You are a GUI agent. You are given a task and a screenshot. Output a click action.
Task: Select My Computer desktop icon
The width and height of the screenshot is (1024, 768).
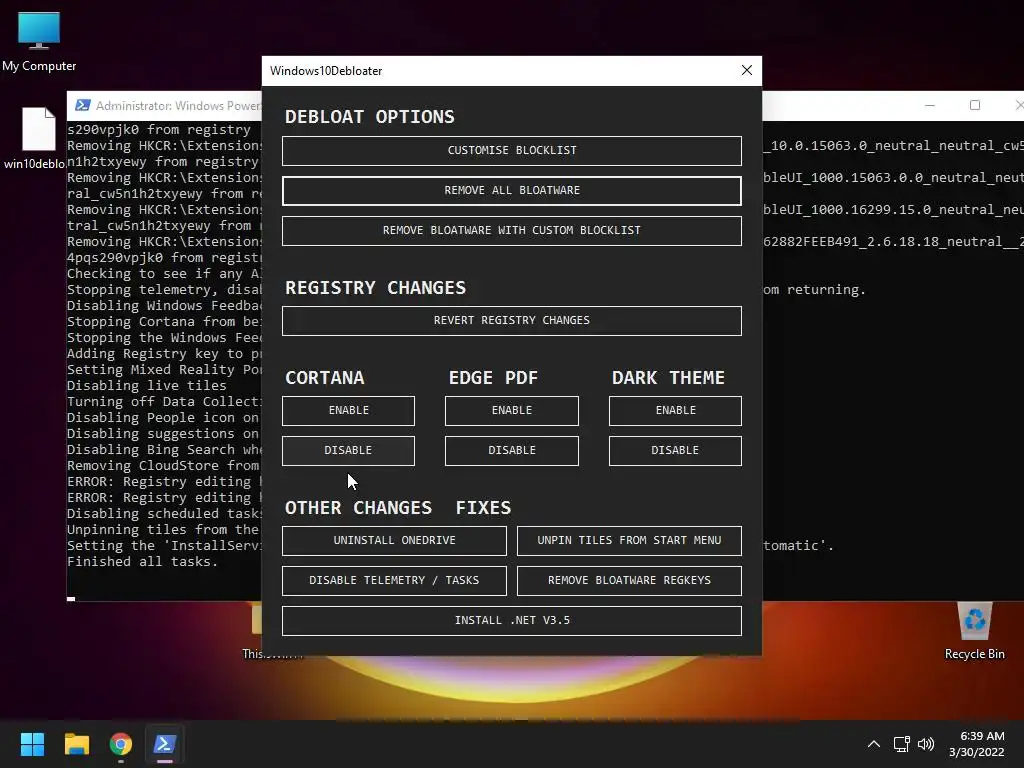(x=39, y=41)
